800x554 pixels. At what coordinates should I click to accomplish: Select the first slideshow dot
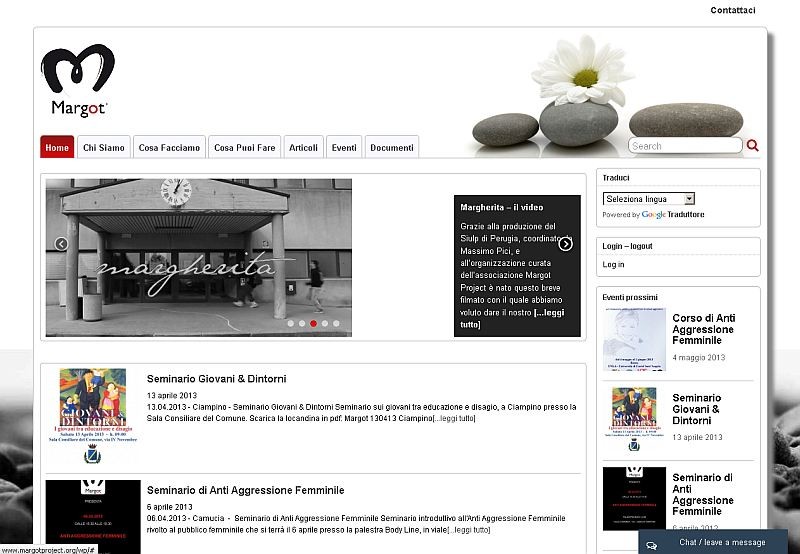pos(290,324)
